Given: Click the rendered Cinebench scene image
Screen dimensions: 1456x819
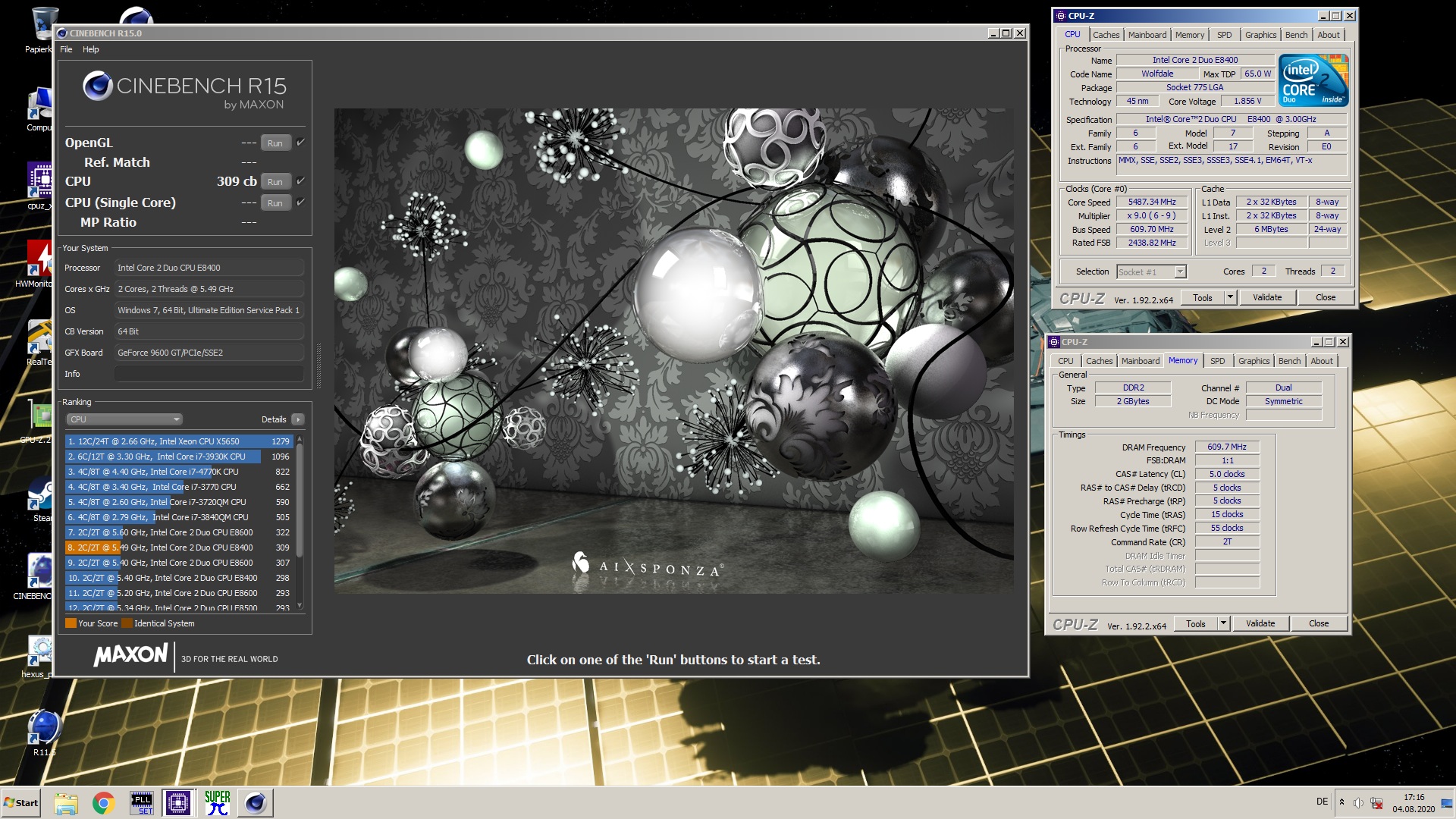Looking at the screenshot, I should [x=673, y=350].
